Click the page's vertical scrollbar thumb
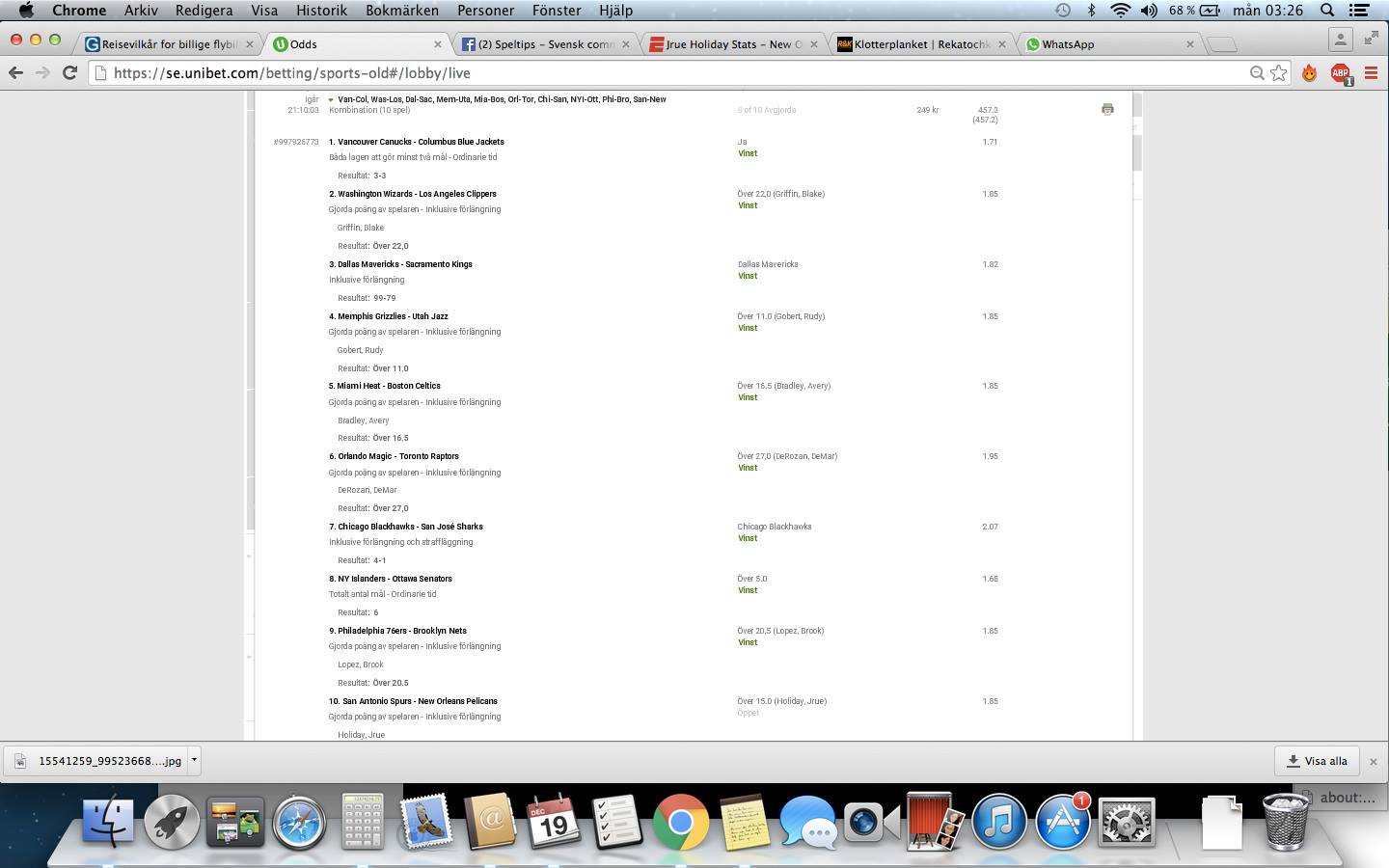 pyautogui.click(x=1137, y=154)
